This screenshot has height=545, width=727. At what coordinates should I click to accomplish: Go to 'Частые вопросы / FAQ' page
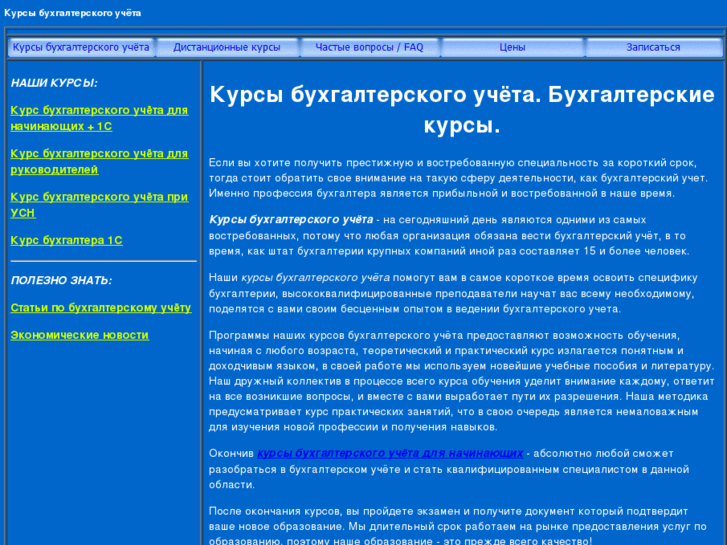[x=369, y=47]
